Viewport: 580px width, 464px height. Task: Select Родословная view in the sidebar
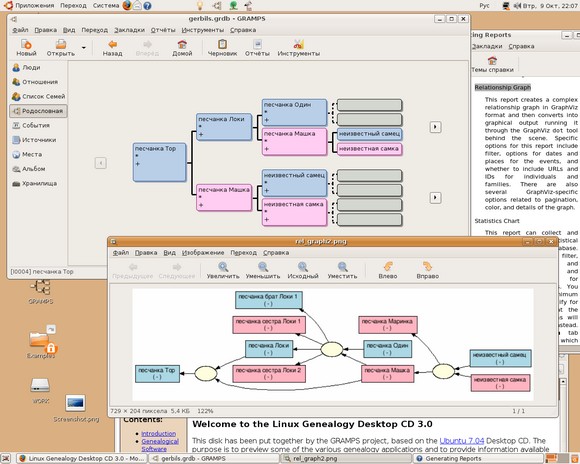38,111
